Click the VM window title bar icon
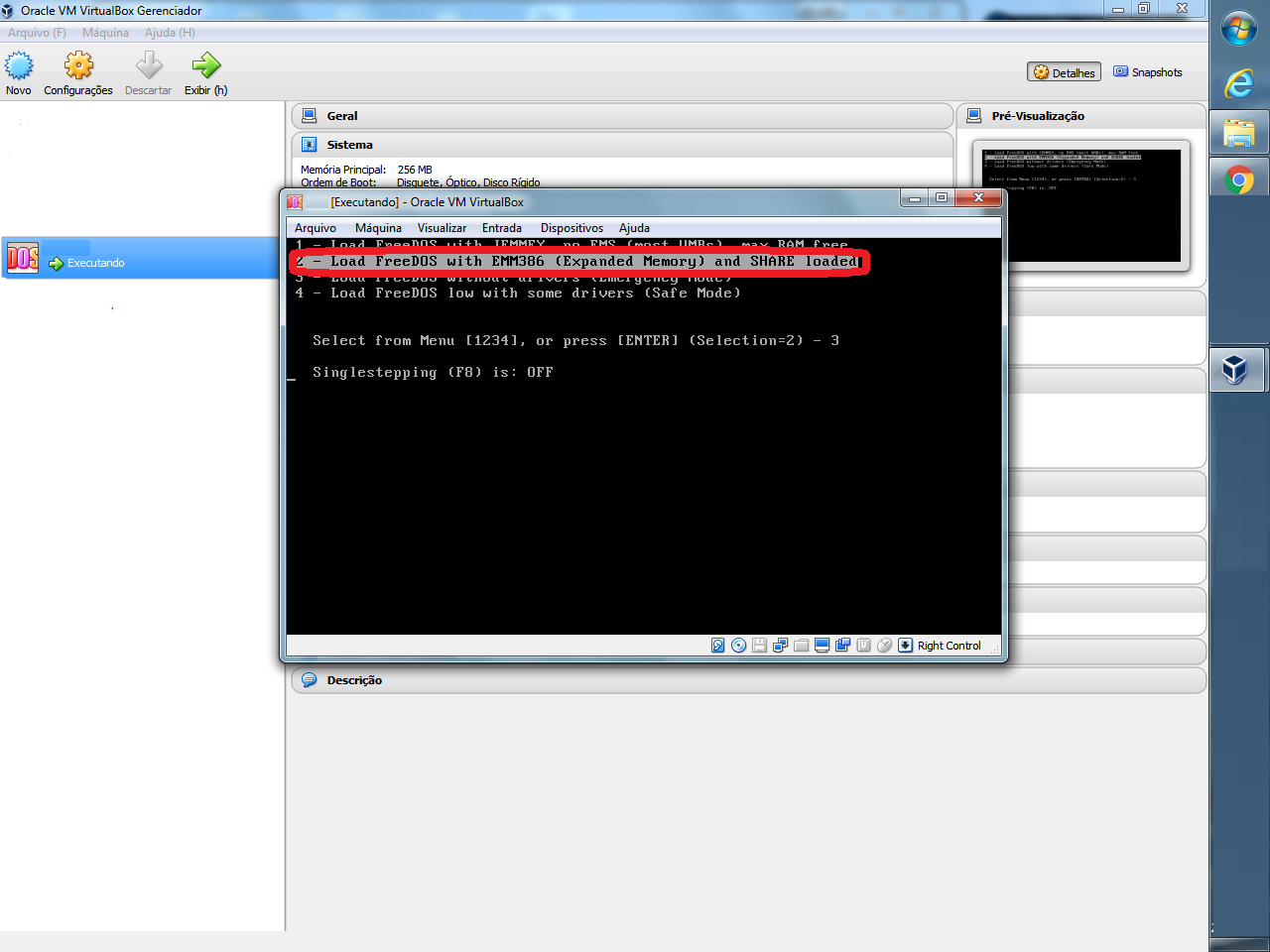 (x=295, y=201)
